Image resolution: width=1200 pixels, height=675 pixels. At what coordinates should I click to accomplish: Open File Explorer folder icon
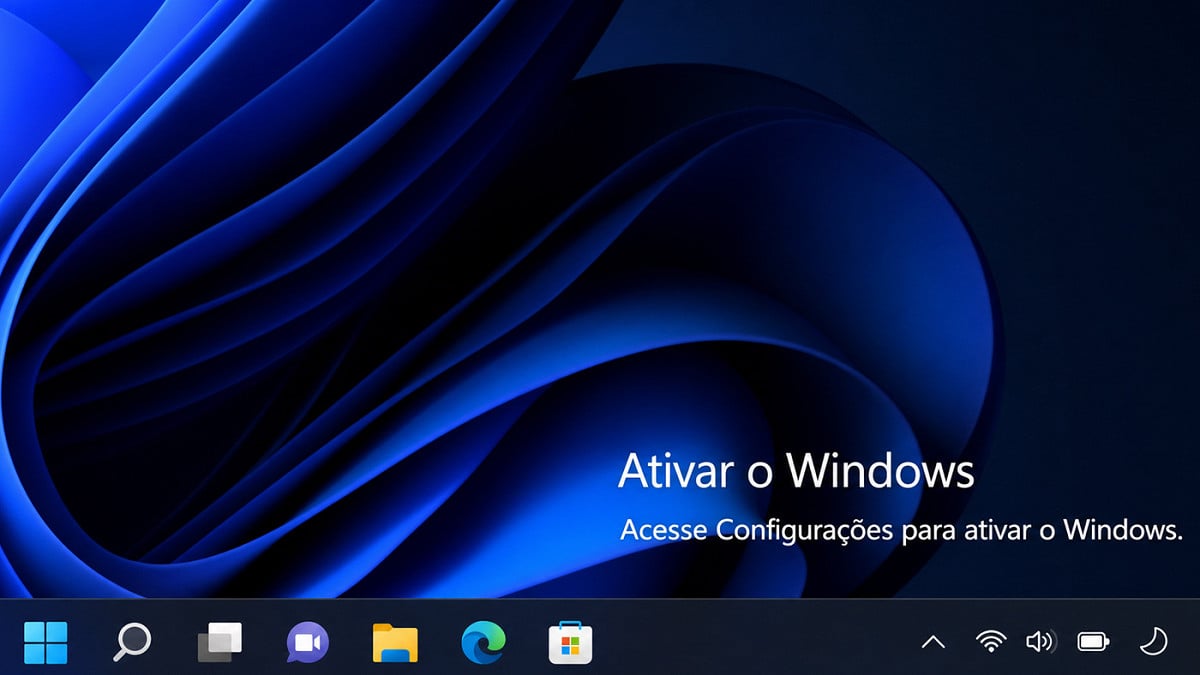click(x=395, y=642)
